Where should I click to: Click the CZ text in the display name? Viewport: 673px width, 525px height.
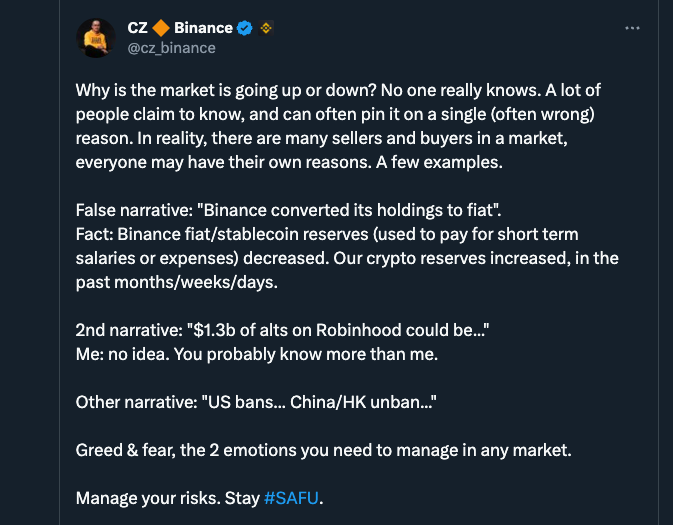[x=137, y=28]
